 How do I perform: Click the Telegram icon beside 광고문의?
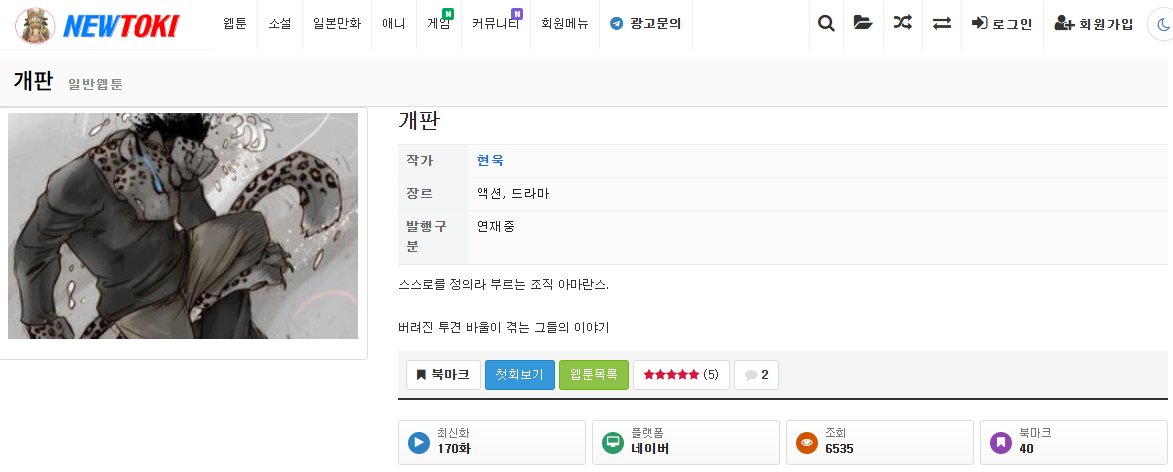tap(616, 24)
